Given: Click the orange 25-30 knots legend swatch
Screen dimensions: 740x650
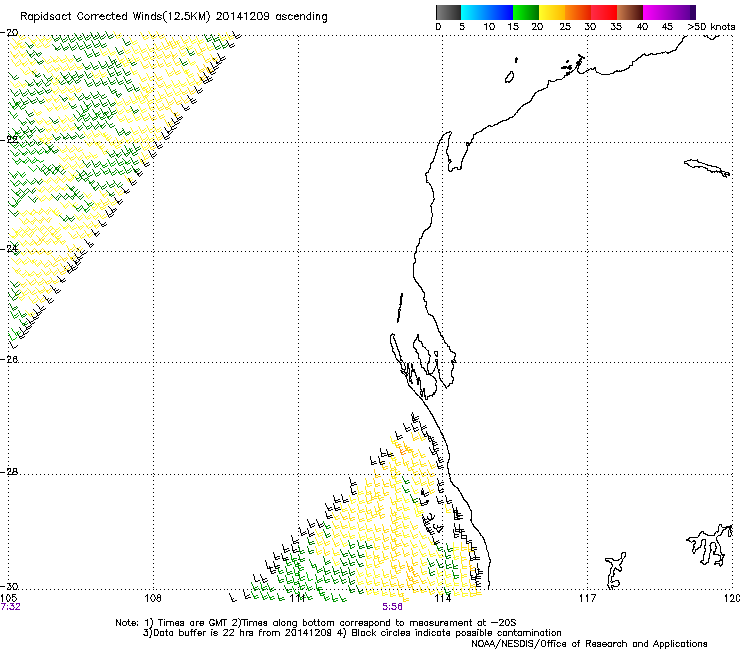Looking at the screenshot, I should pos(578,12).
